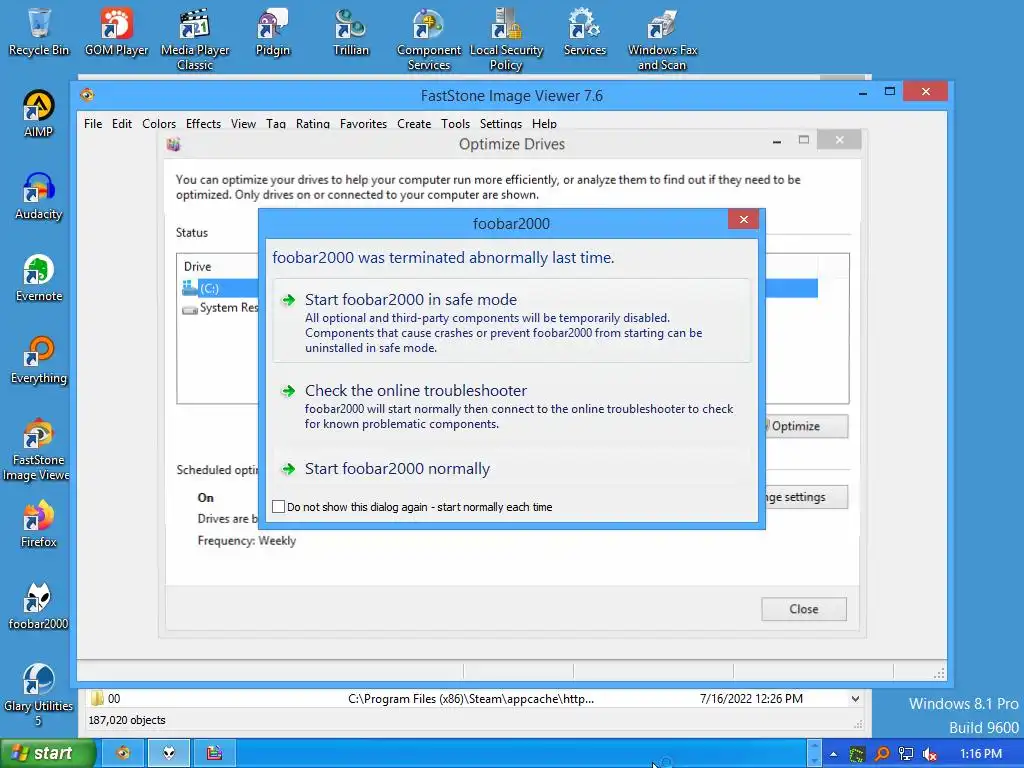Screen dimensions: 1024x768
Task: Open the View menu in FastStone
Action: tap(243, 124)
